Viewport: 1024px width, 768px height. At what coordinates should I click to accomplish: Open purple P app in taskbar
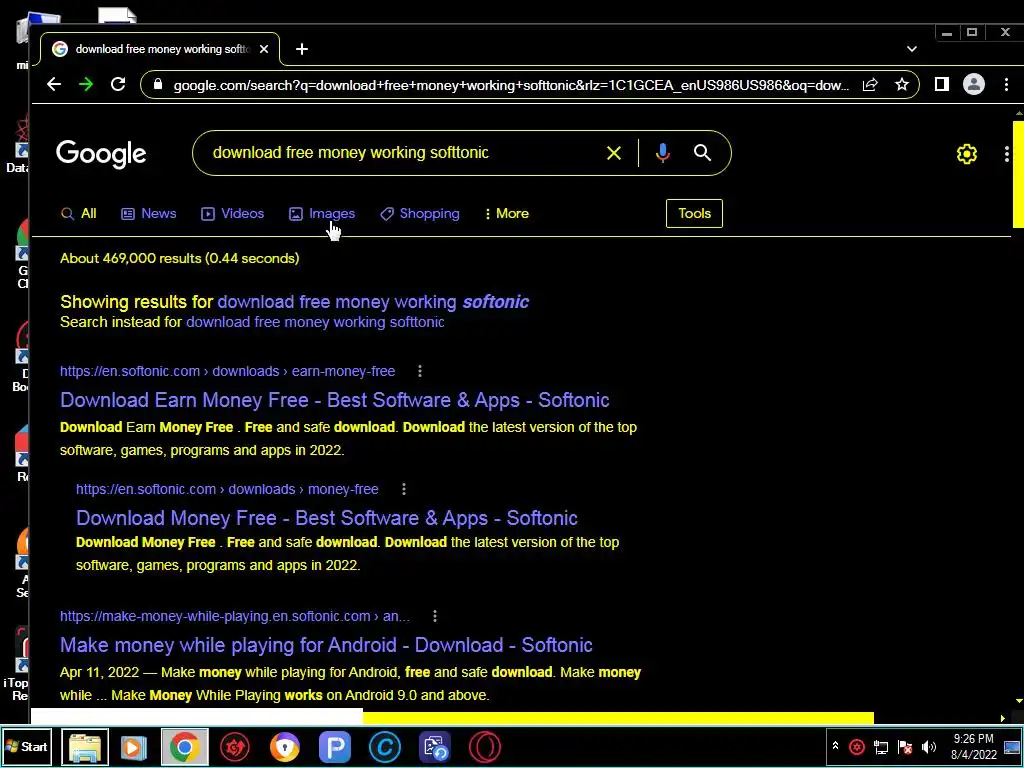tap(335, 747)
